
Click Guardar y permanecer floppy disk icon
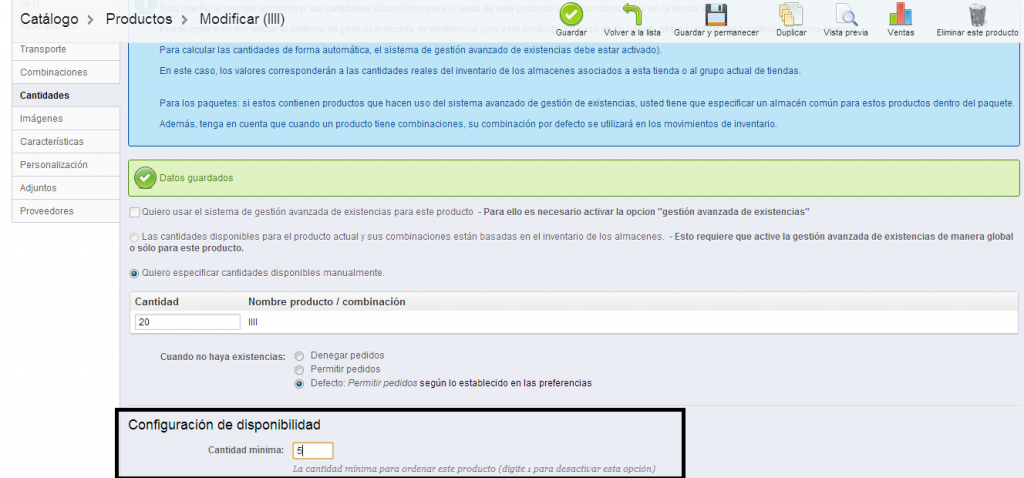pos(715,15)
